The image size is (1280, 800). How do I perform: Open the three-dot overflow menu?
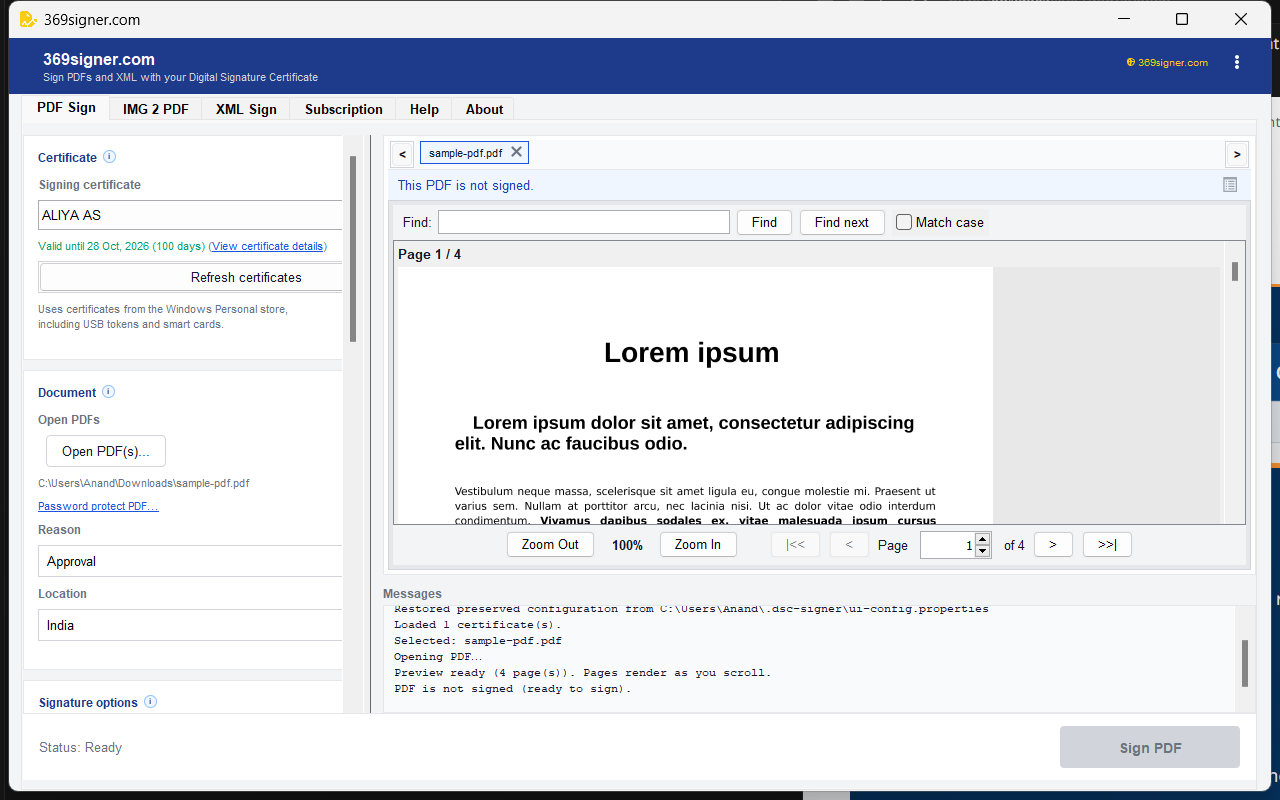[x=1237, y=62]
